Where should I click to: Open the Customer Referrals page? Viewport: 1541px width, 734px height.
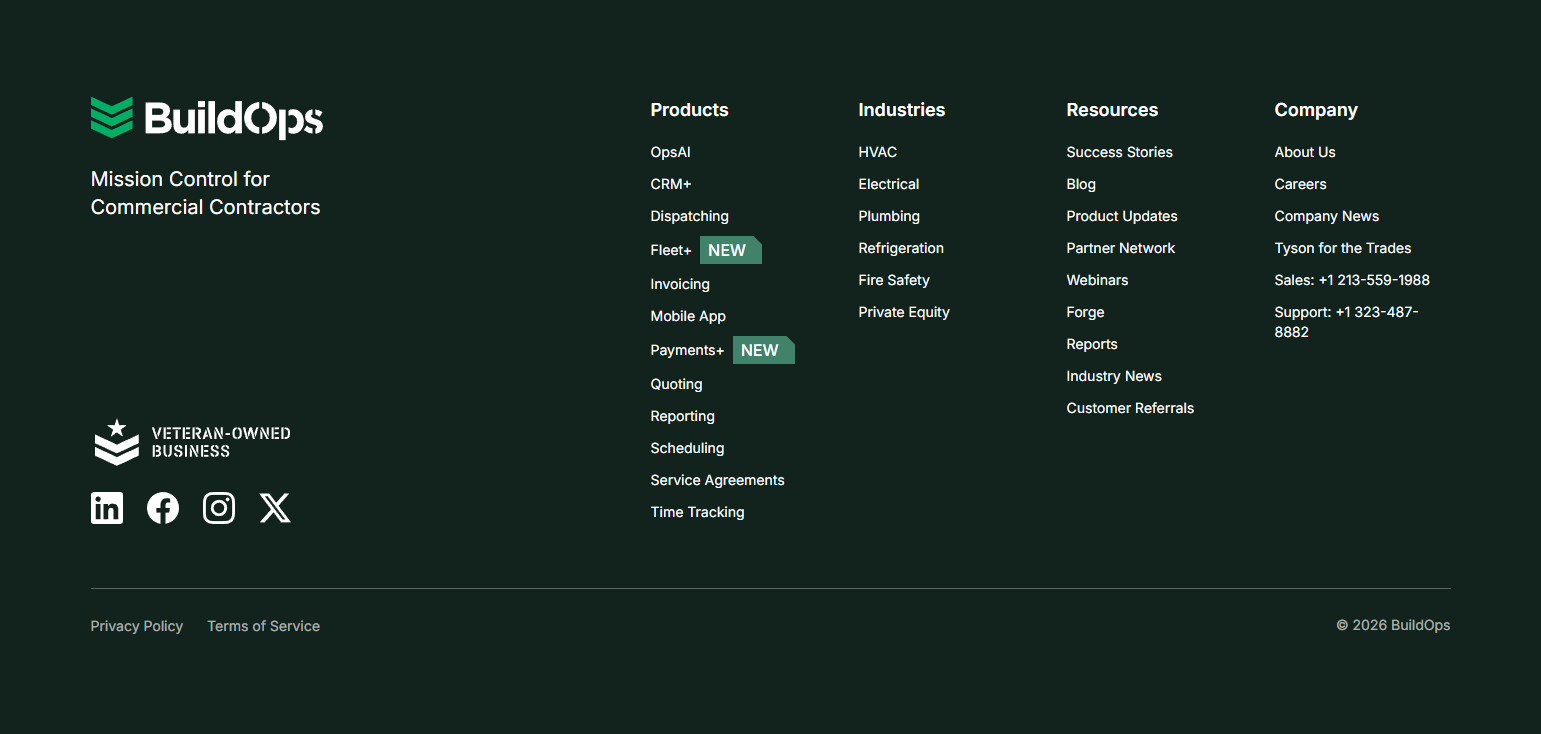click(1130, 407)
